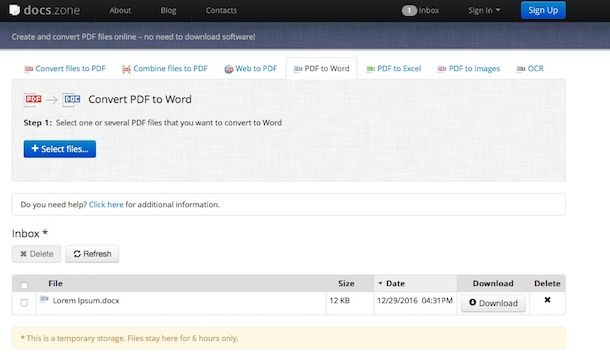Open the Inbox link in header
Screen dimensions: 610x364
[429, 10]
